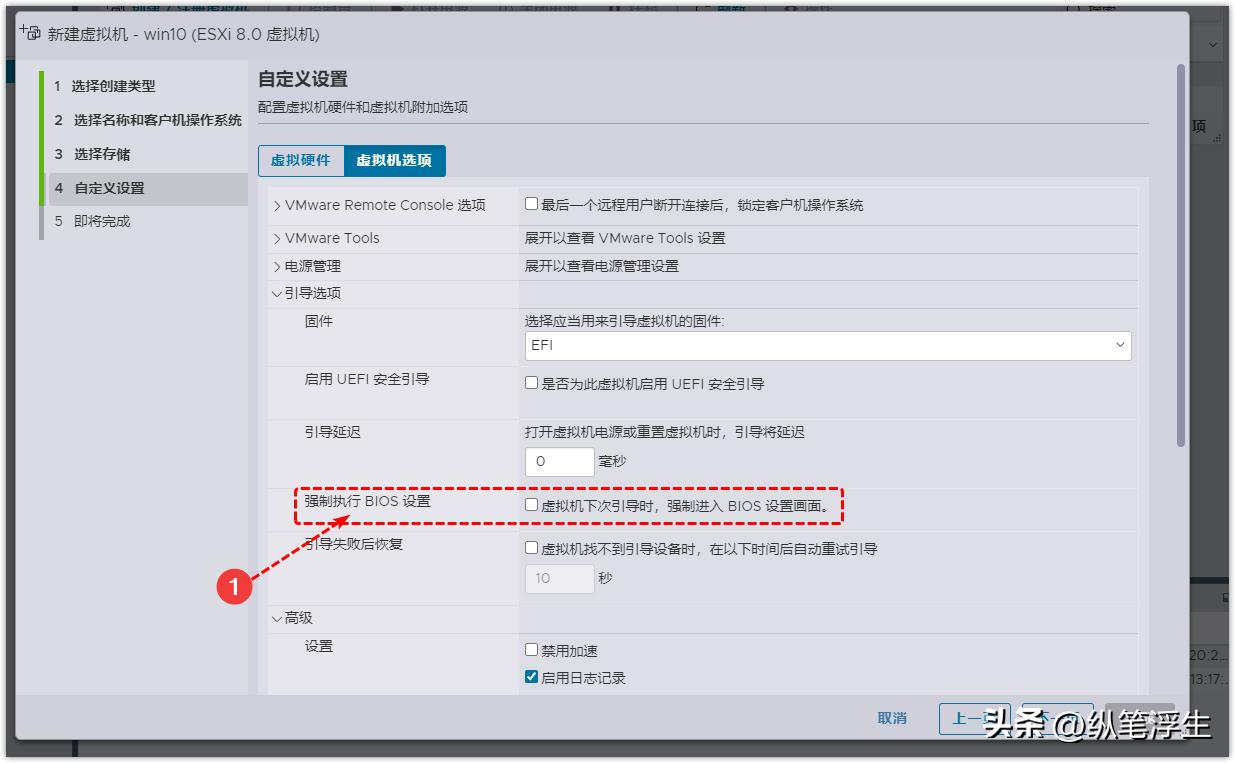
Task: Switch to the 虚拟机选项 tab
Action: pyautogui.click(x=395, y=160)
